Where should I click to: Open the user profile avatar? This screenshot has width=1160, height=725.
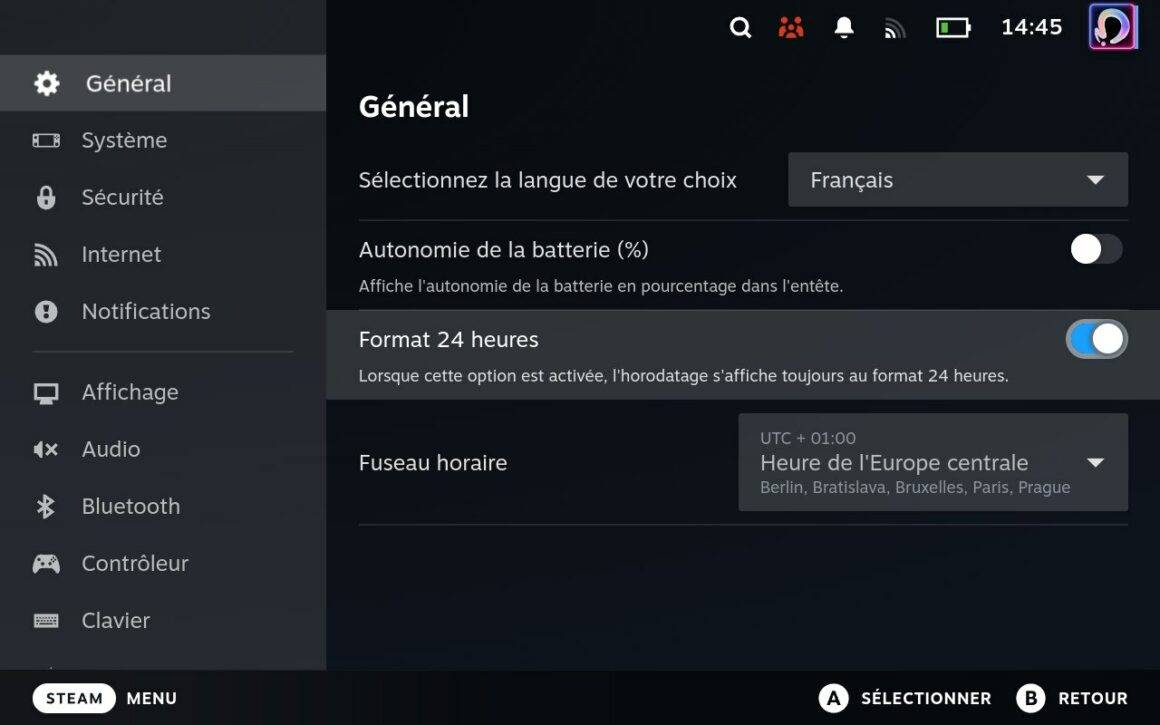point(1112,27)
